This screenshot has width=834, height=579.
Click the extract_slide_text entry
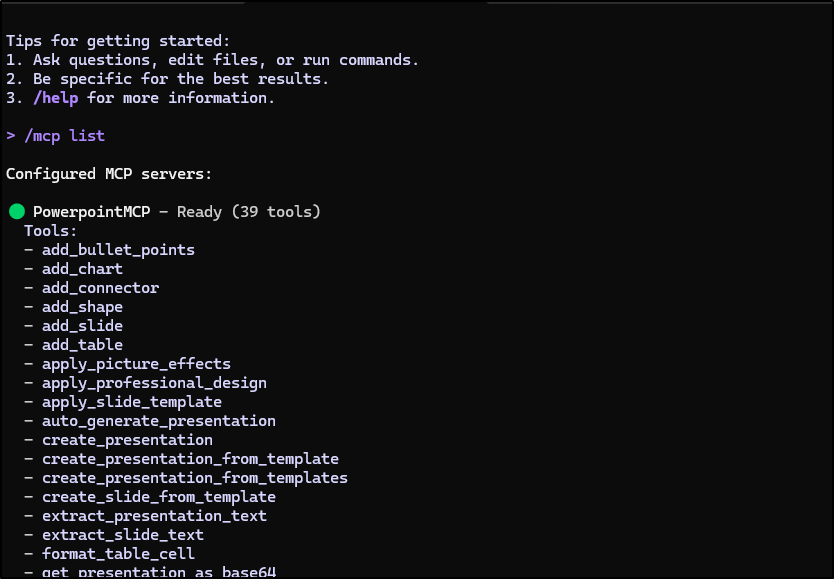coord(122,535)
